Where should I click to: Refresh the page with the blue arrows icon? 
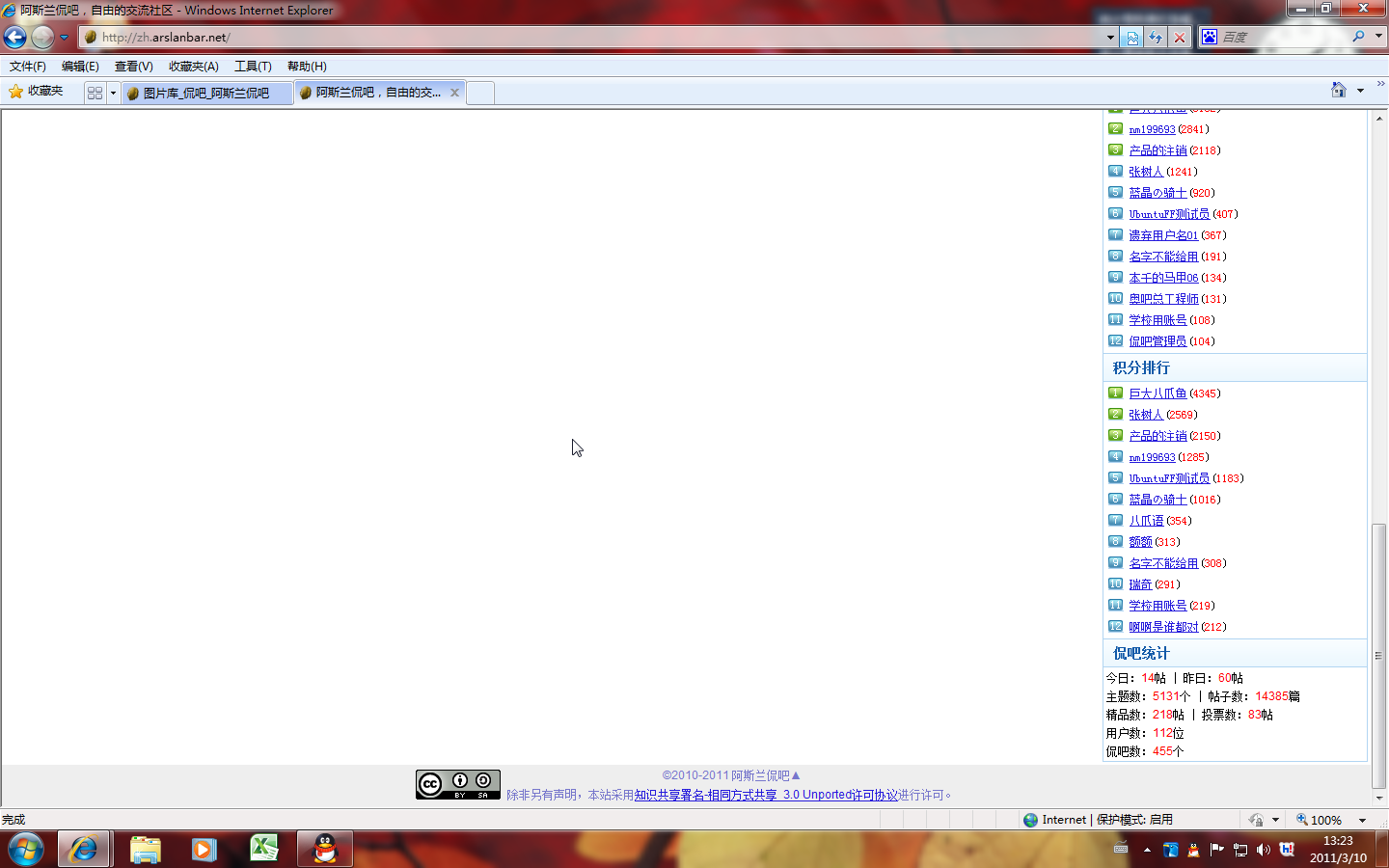click(1156, 38)
